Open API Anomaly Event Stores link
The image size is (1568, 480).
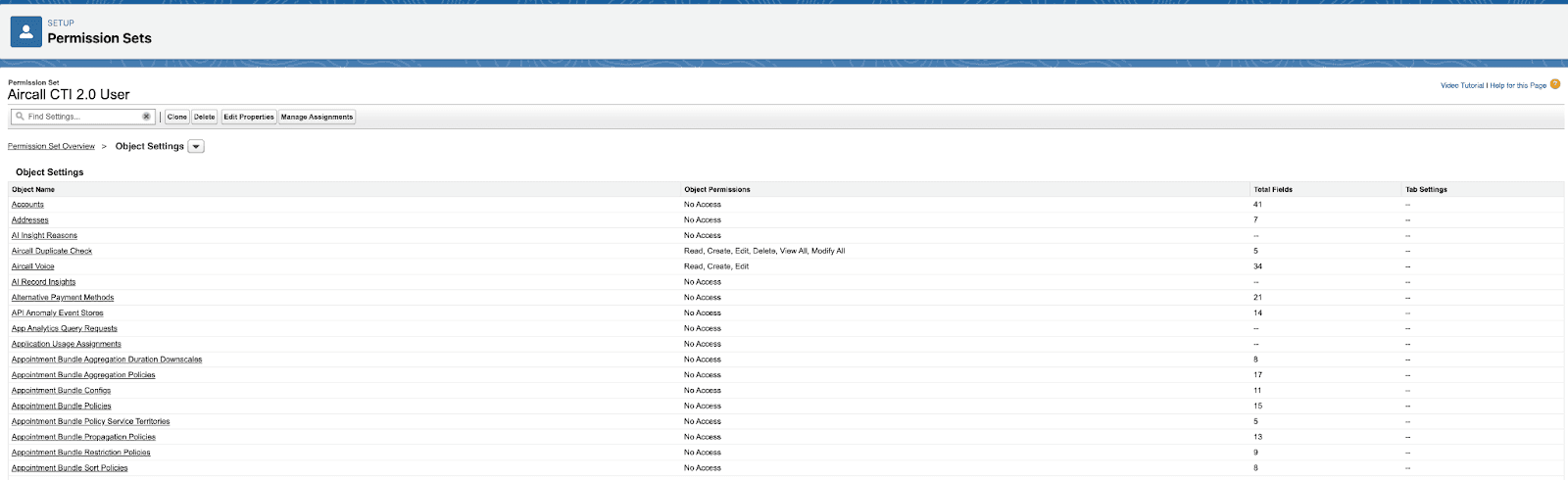[57, 313]
